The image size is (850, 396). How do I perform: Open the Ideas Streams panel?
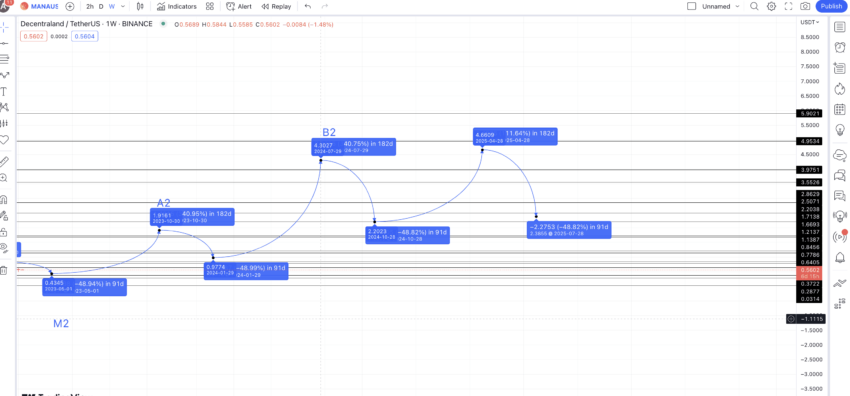coord(840,216)
